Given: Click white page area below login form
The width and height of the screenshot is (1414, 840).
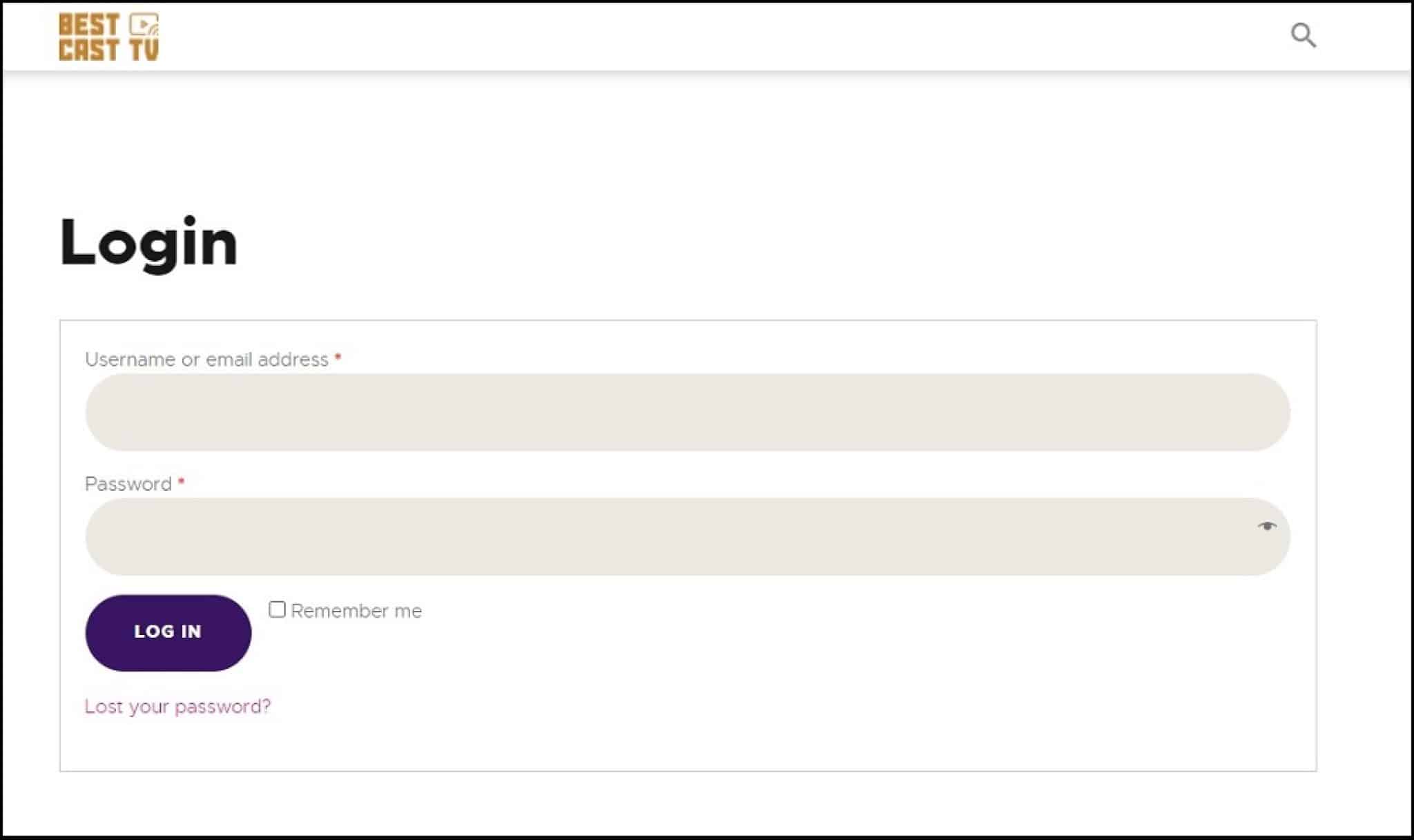Looking at the screenshot, I should 690,804.
